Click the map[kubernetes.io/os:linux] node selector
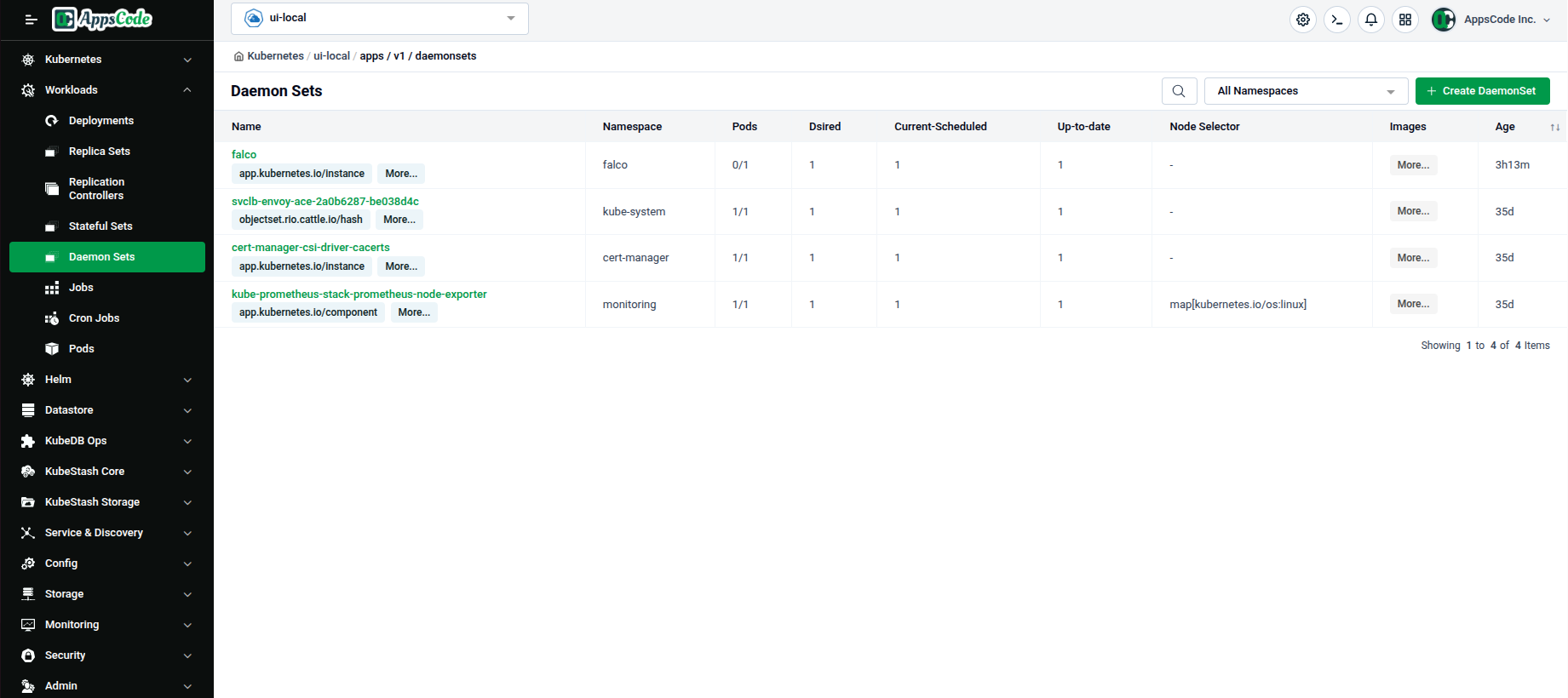The height and width of the screenshot is (698, 1568). tap(1238, 305)
